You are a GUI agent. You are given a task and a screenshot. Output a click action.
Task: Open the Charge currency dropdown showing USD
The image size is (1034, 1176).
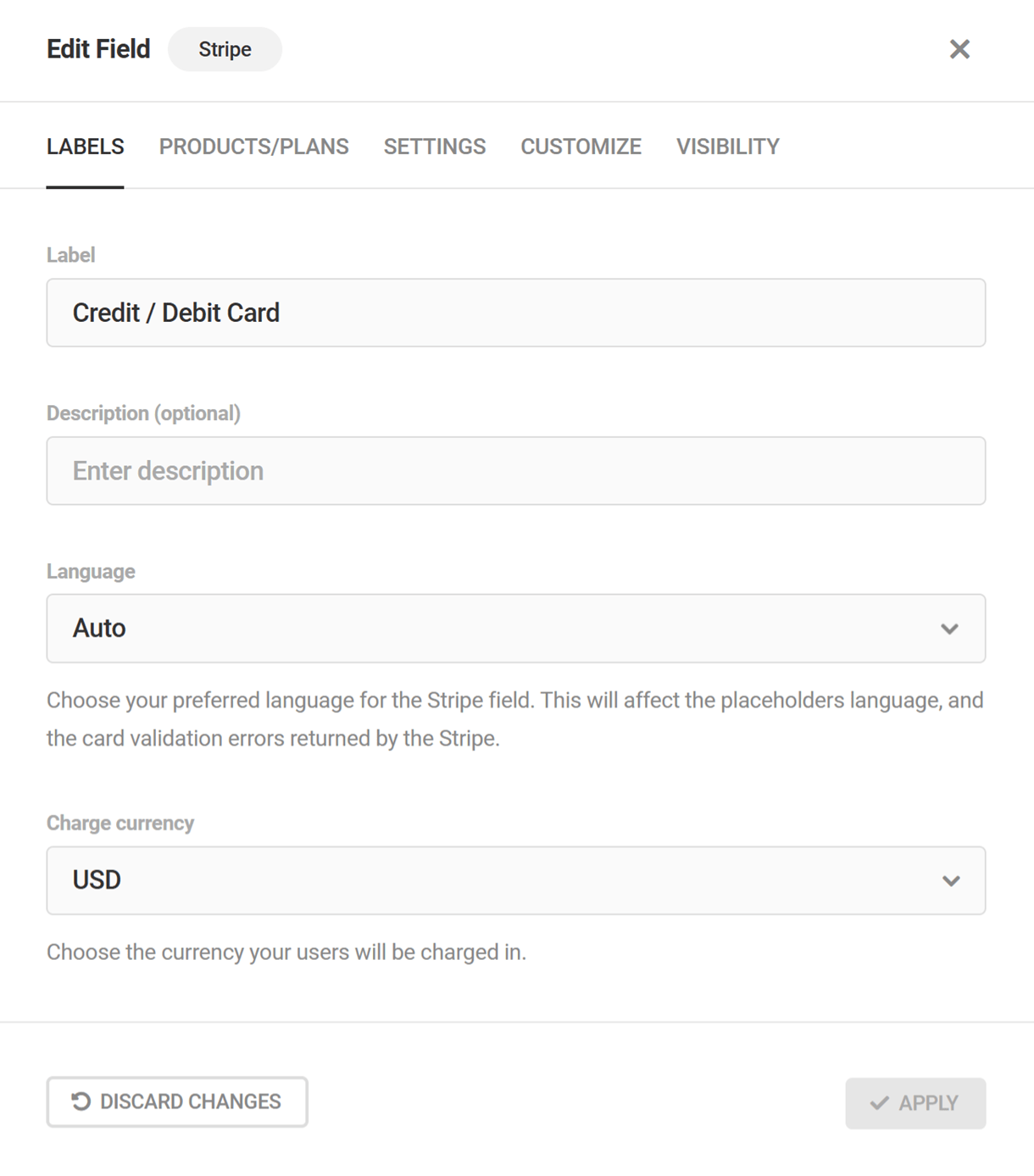click(516, 880)
